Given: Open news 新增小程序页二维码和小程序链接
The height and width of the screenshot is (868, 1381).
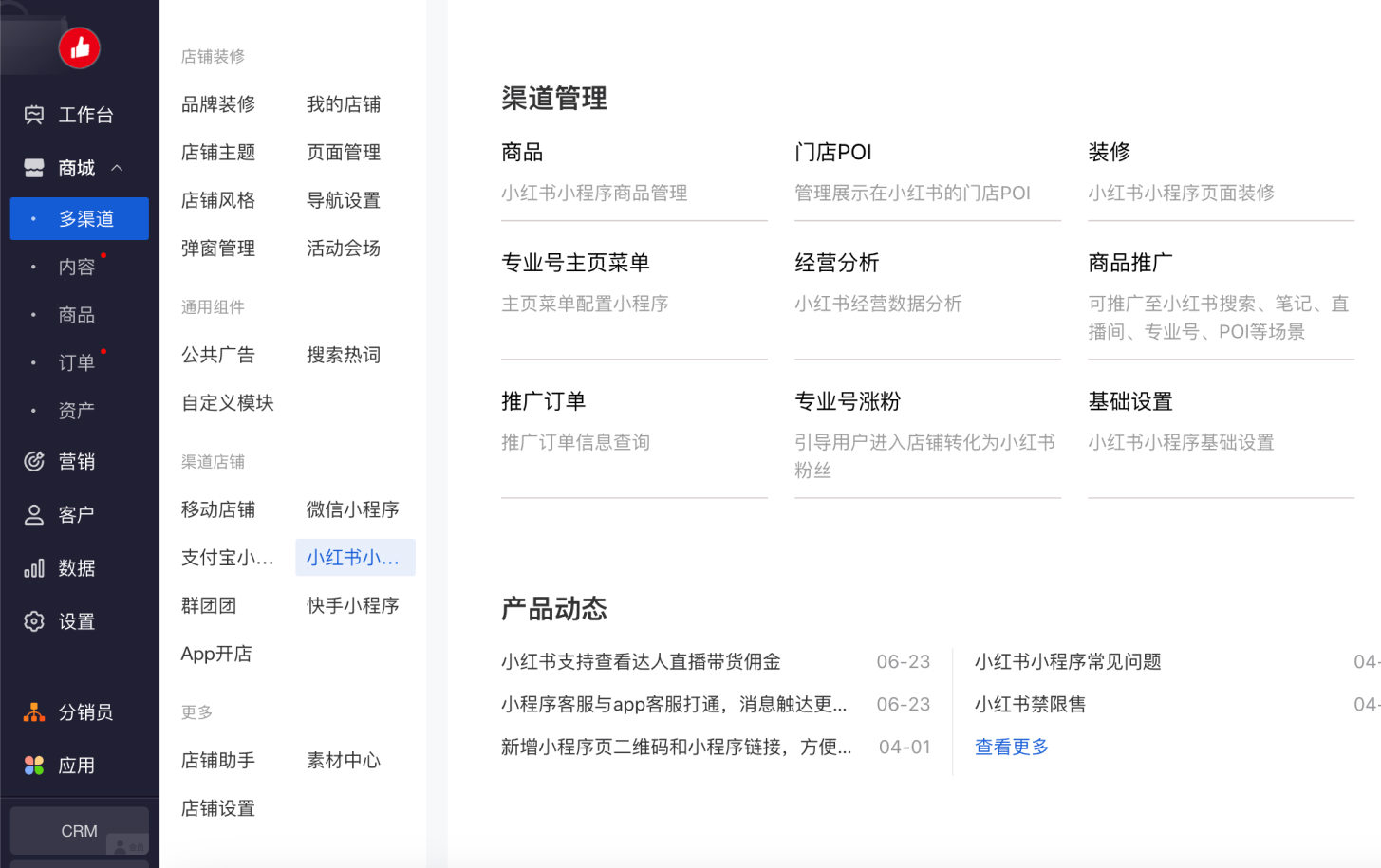Looking at the screenshot, I should pyautogui.click(x=676, y=747).
